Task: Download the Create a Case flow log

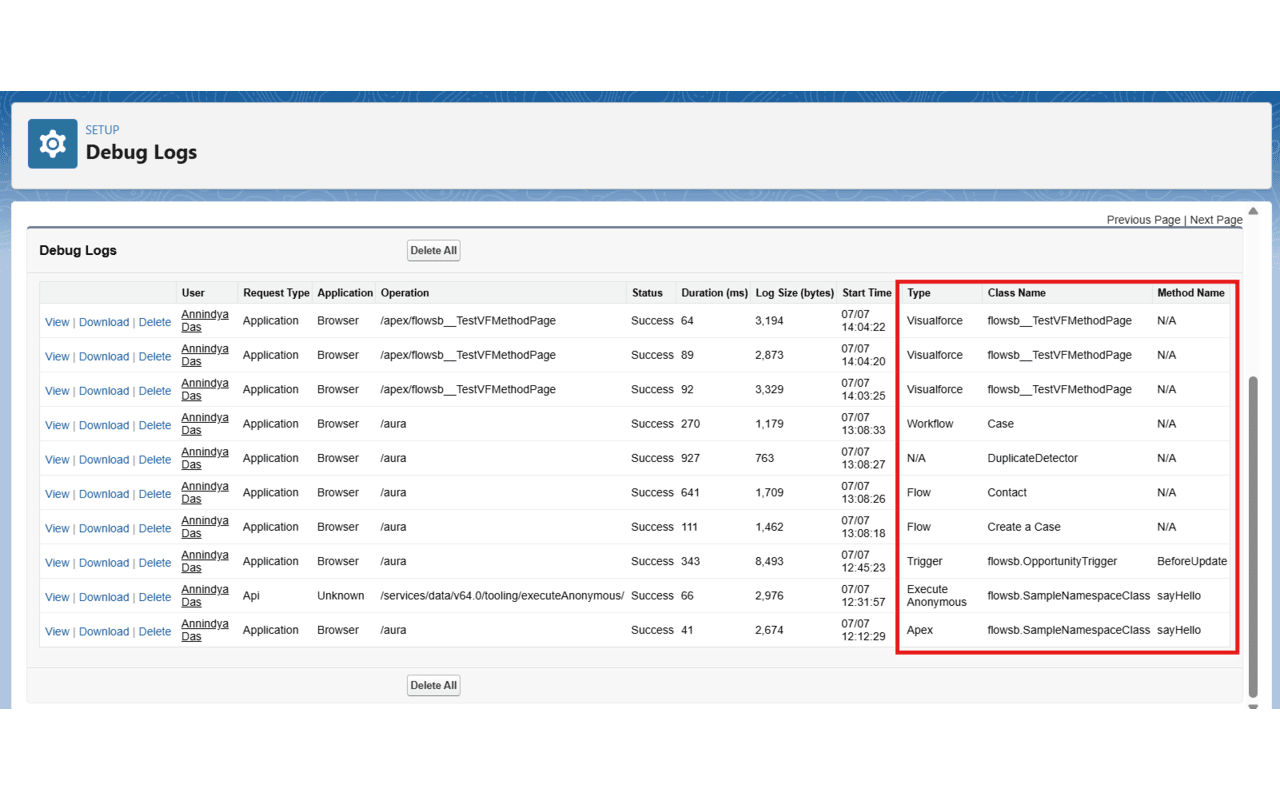Action: (104, 528)
